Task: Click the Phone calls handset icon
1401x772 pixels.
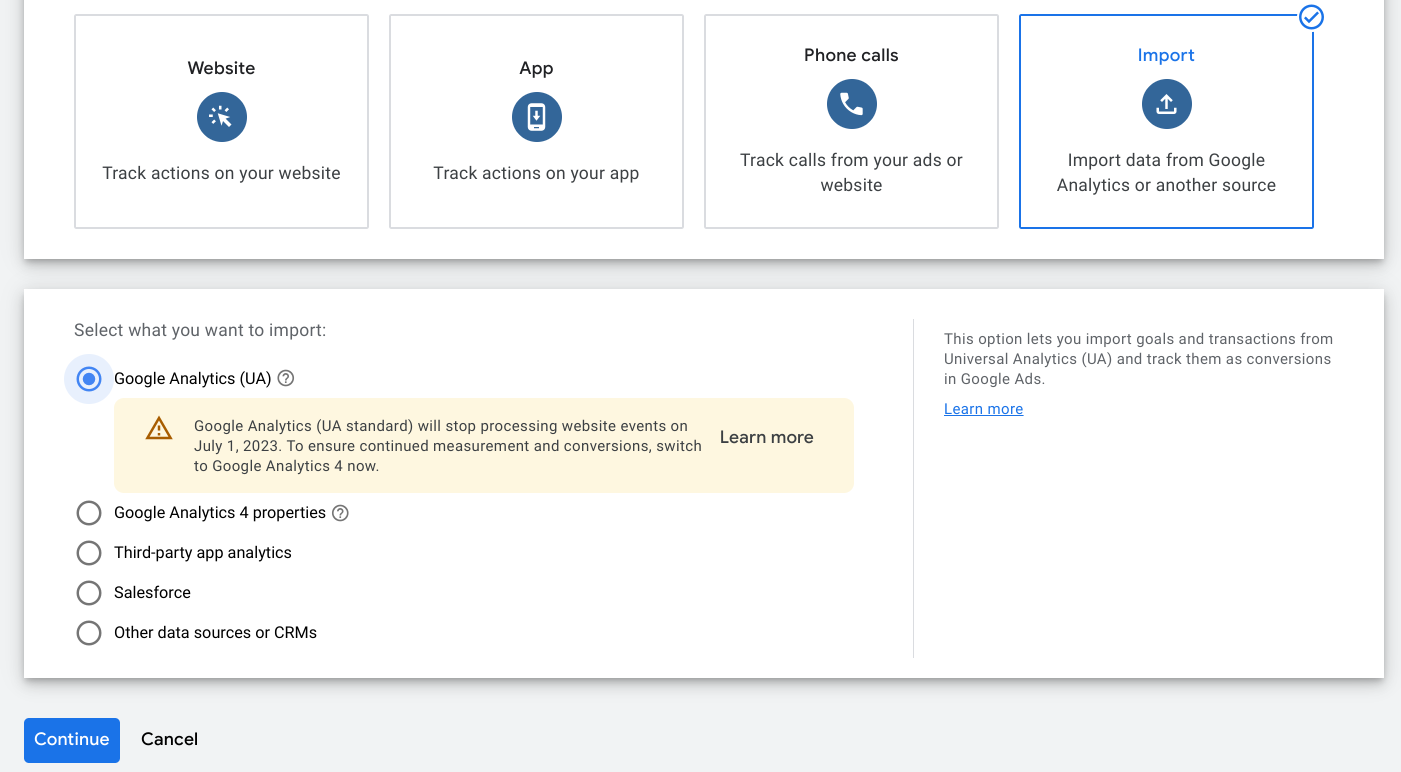Action: tap(851, 104)
